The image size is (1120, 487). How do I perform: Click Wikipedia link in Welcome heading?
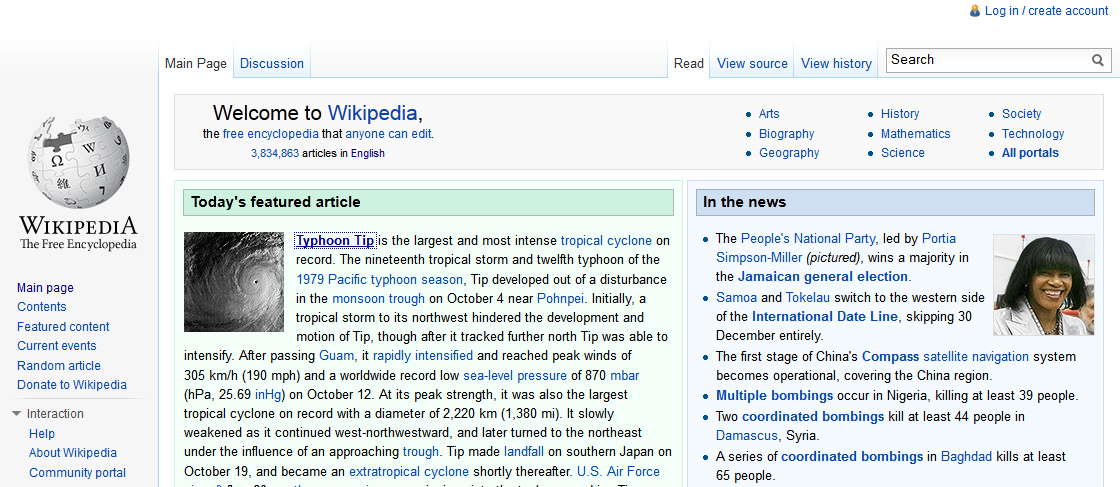(372, 113)
